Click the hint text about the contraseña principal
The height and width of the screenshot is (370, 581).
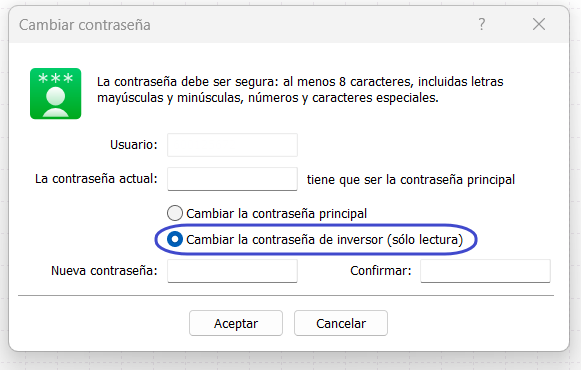pos(411,180)
